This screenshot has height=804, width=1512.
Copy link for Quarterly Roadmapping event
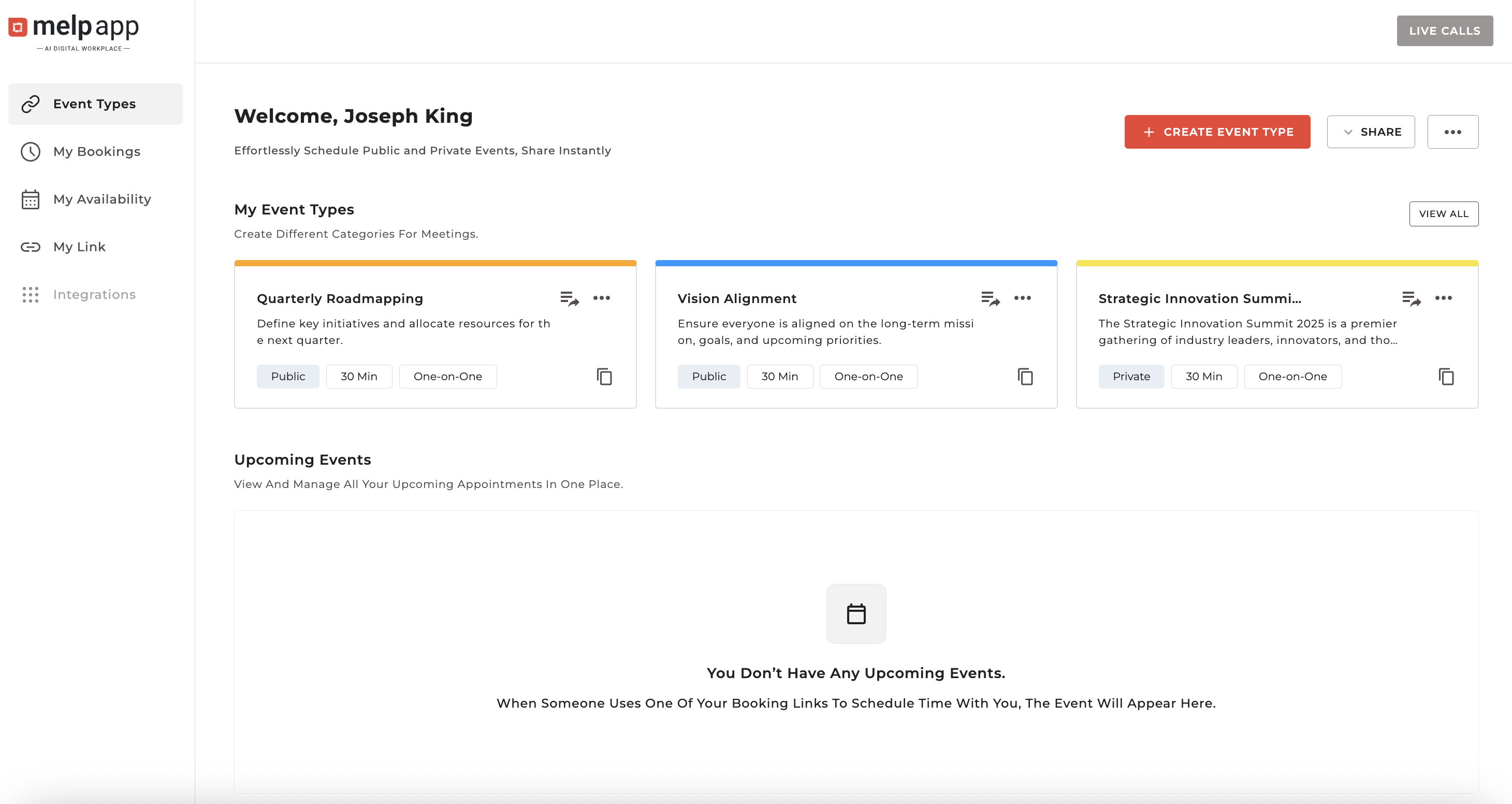coord(604,377)
